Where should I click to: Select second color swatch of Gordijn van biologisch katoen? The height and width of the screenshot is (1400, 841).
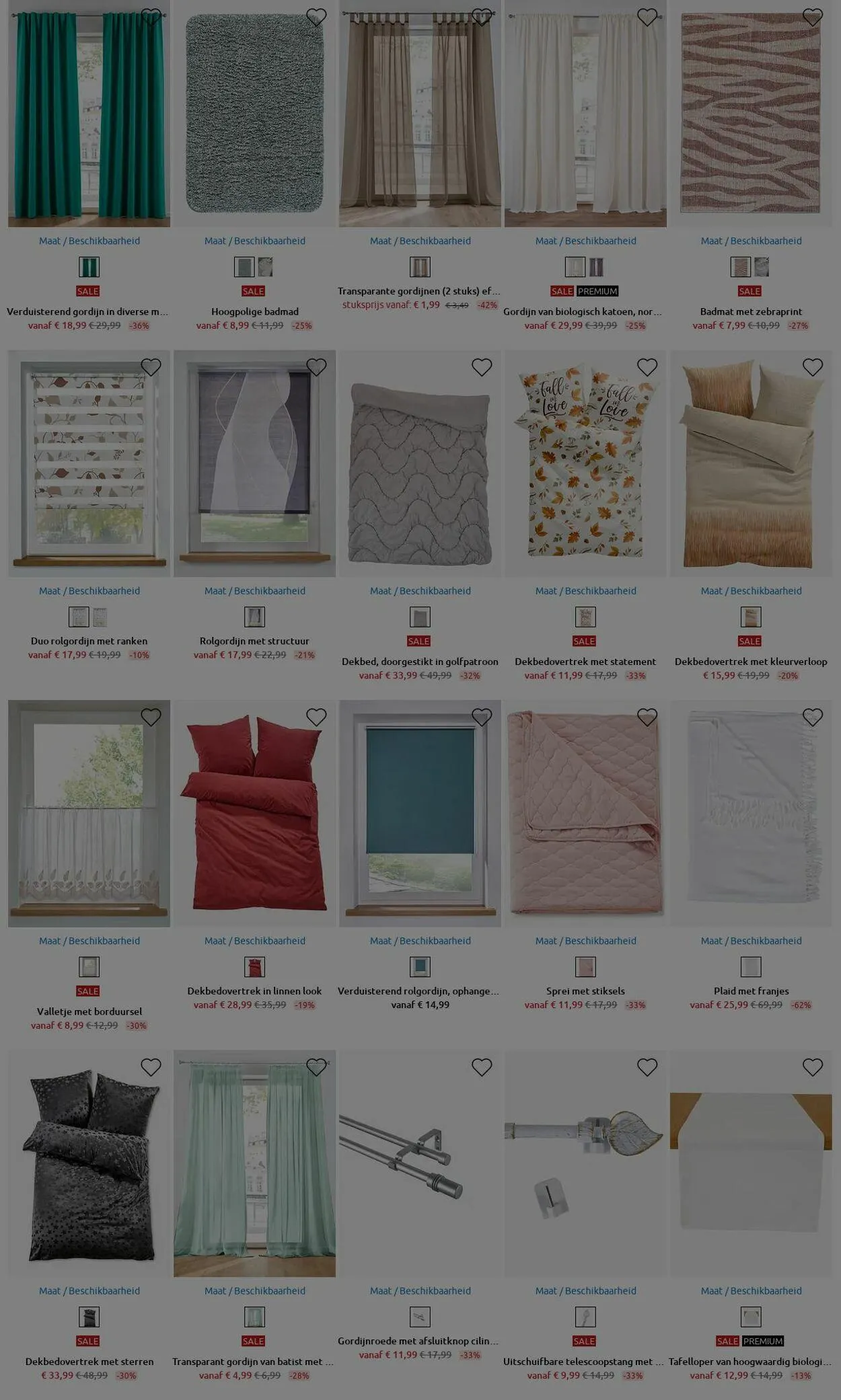tap(597, 268)
